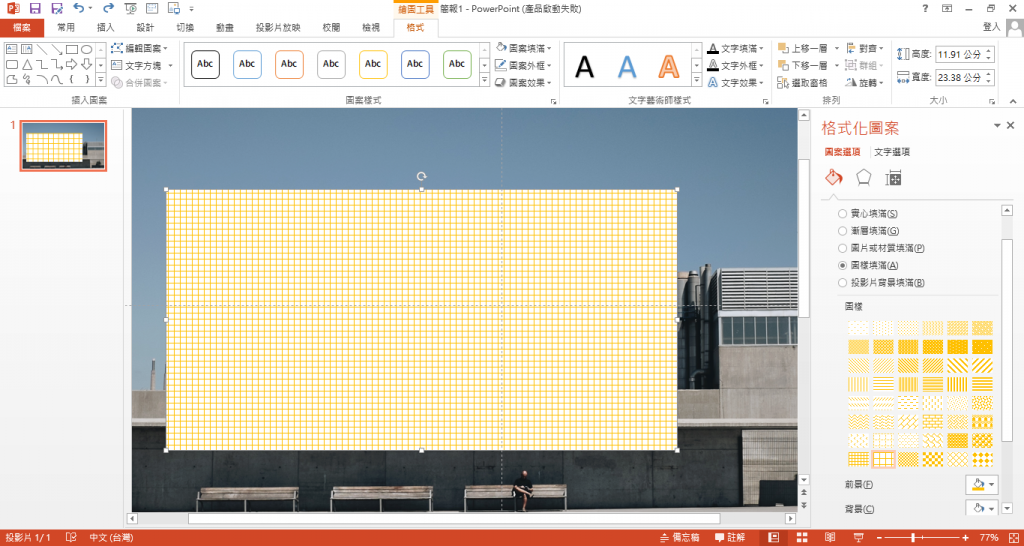The height and width of the screenshot is (546, 1024).
Task: Apply the black A WordArt style
Action: point(584,66)
